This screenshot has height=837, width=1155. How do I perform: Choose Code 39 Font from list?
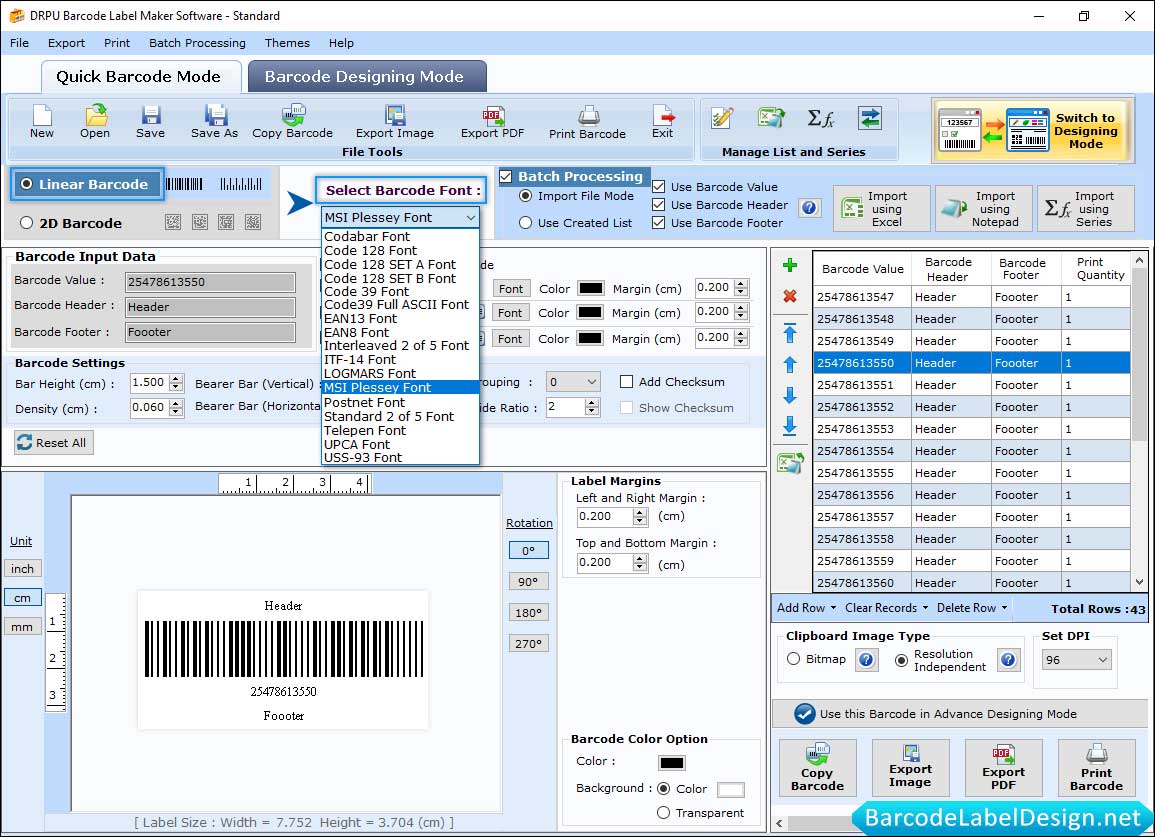(401, 292)
